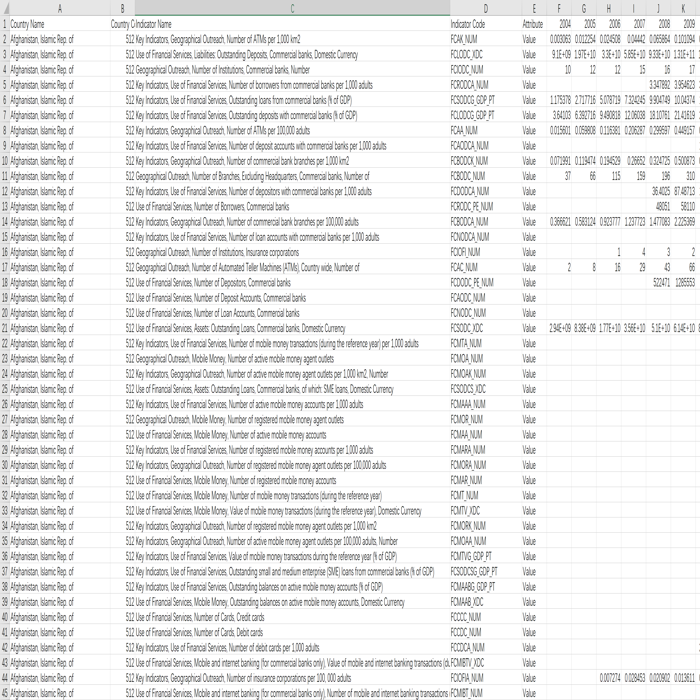The image size is (700, 700).
Task: Click the 2008 year header cell
Action: 658,24
